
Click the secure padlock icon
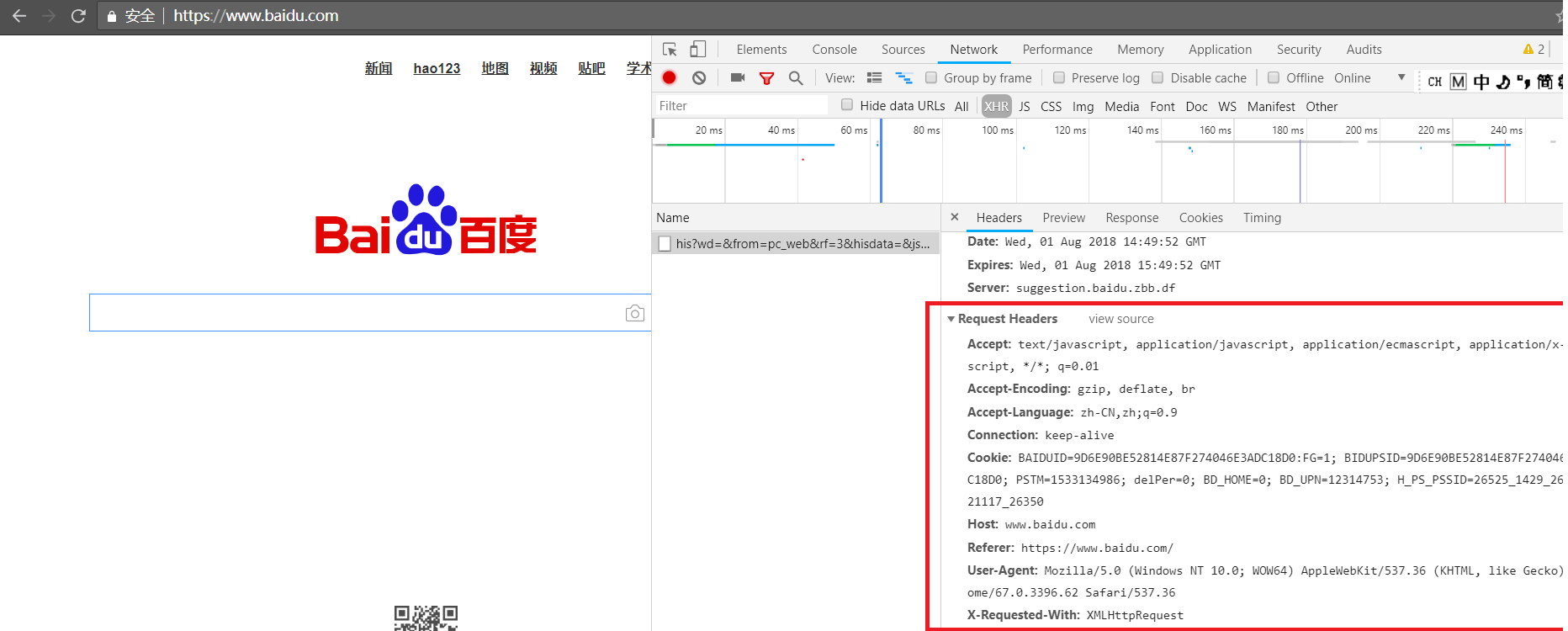click(111, 16)
